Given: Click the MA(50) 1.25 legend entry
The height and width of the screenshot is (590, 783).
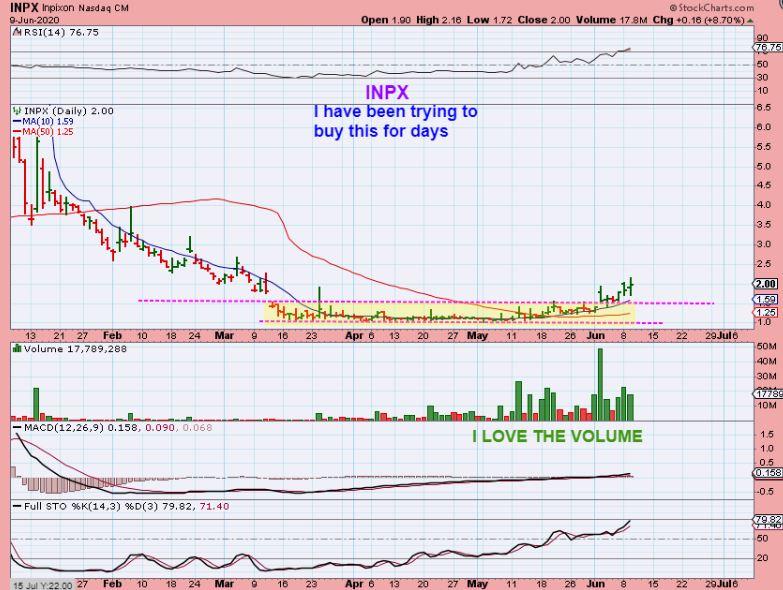Looking at the screenshot, I should (43, 132).
